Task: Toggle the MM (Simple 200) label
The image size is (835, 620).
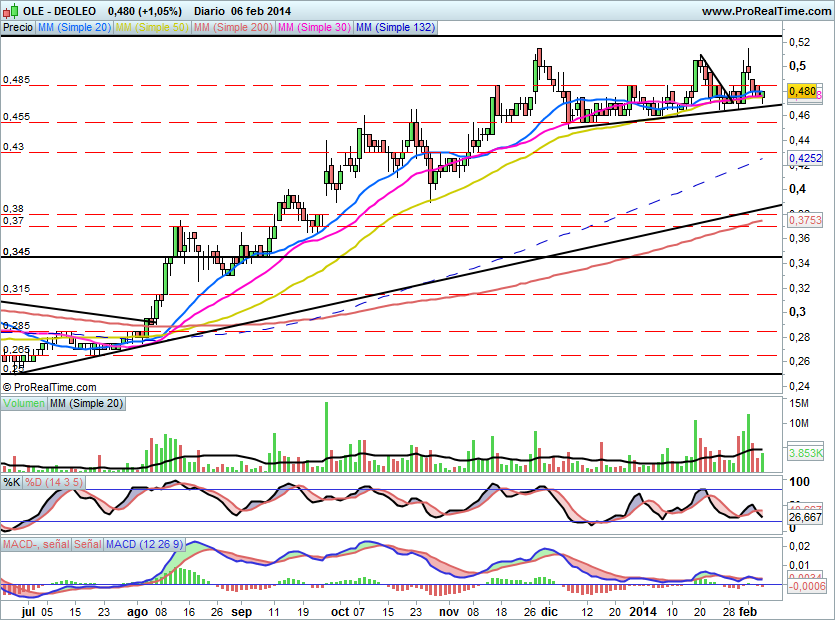Action: click(x=232, y=27)
